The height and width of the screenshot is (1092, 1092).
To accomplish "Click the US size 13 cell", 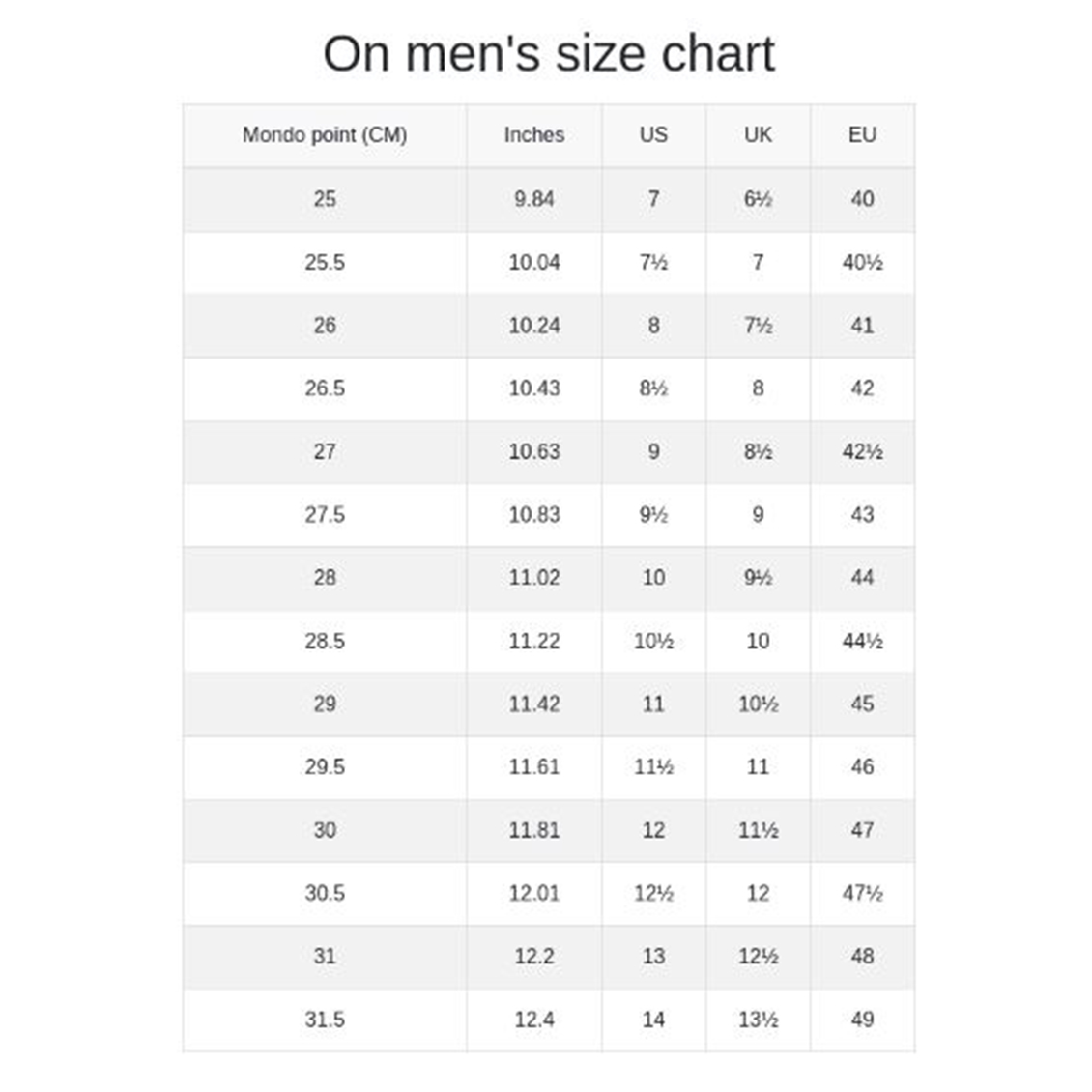I will pos(653,957).
